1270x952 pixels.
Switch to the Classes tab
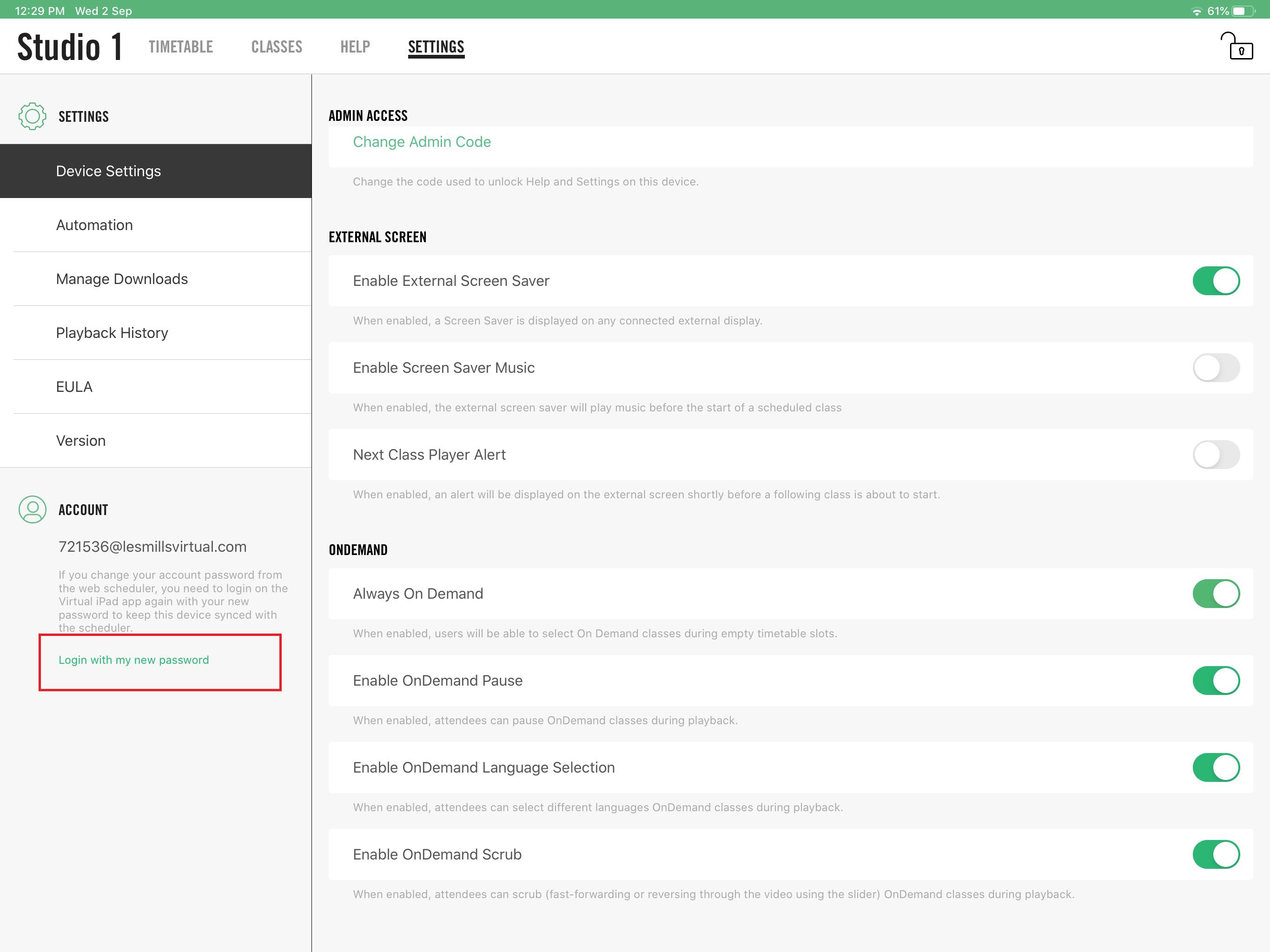277,46
